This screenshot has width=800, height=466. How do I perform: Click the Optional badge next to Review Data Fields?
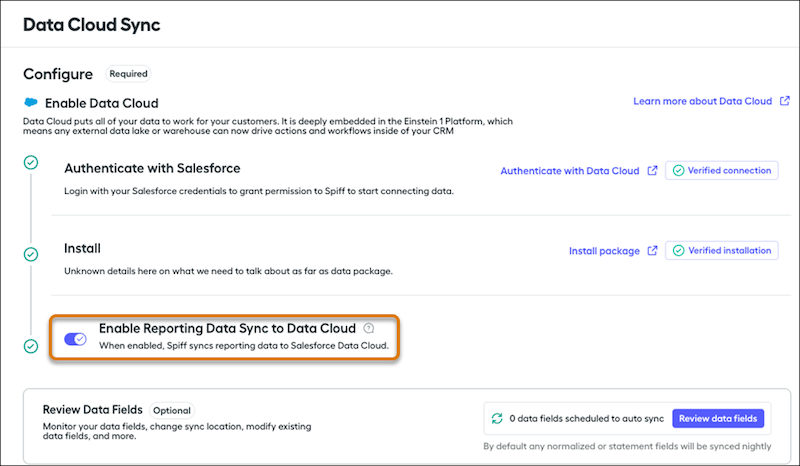[x=171, y=410]
